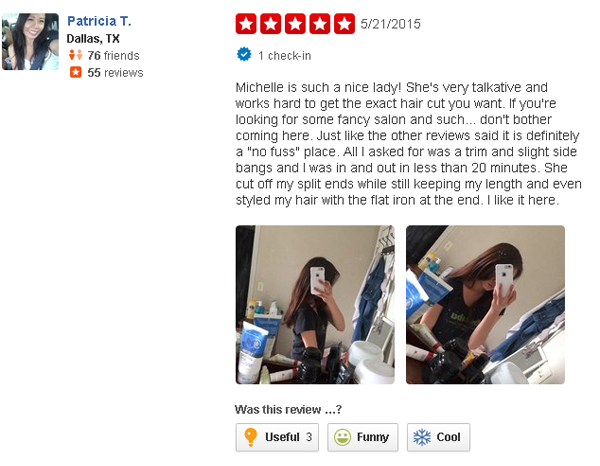600x466 pixels.
Task: Mark the review as Useful
Action: coord(277,437)
